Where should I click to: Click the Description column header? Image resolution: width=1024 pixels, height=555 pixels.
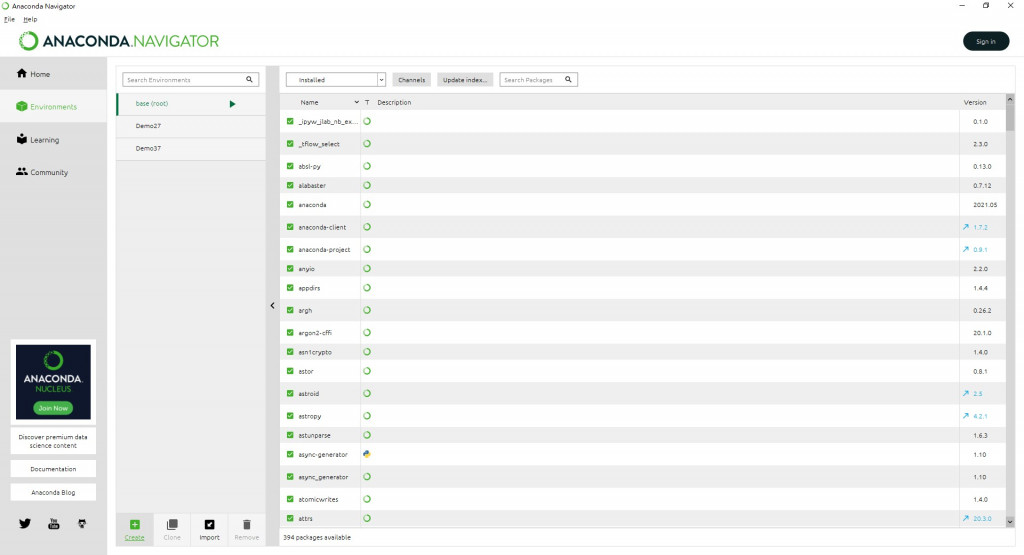[394, 103]
